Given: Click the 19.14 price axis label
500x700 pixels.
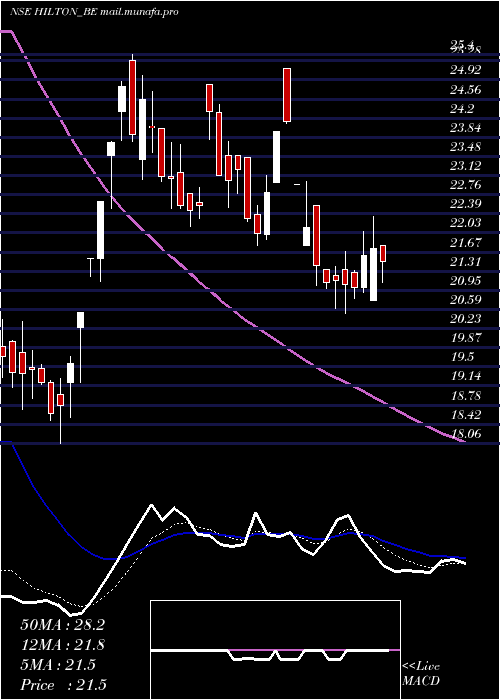Looking at the screenshot, I should 465,376.
